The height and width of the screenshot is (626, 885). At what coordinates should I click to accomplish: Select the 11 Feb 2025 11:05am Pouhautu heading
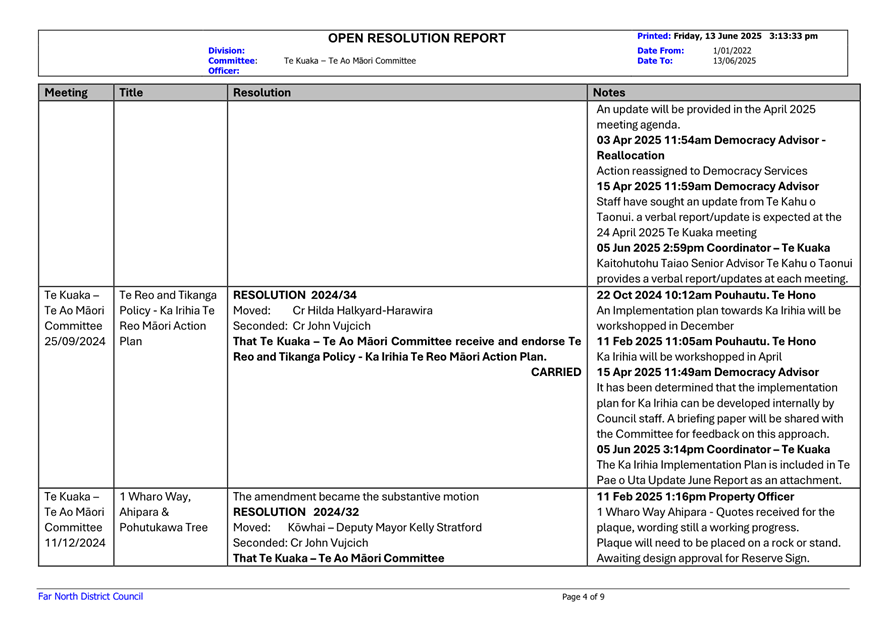(x=706, y=342)
